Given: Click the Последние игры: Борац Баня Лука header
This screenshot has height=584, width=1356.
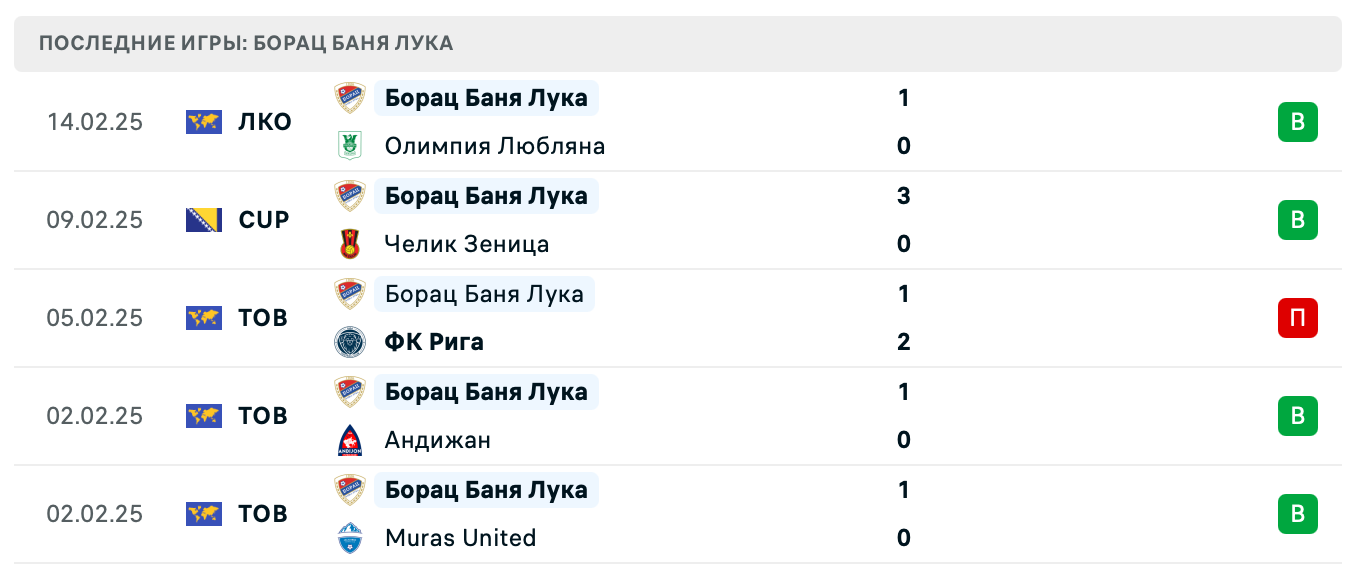Looking at the screenshot, I should pos(246,43).
